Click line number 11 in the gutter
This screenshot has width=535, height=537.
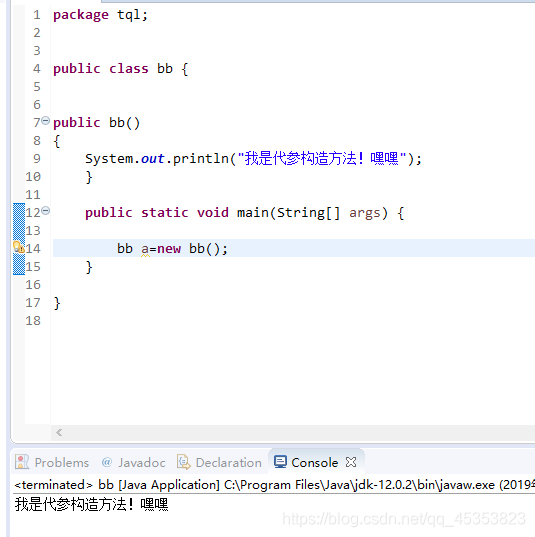tap(33, 195)
